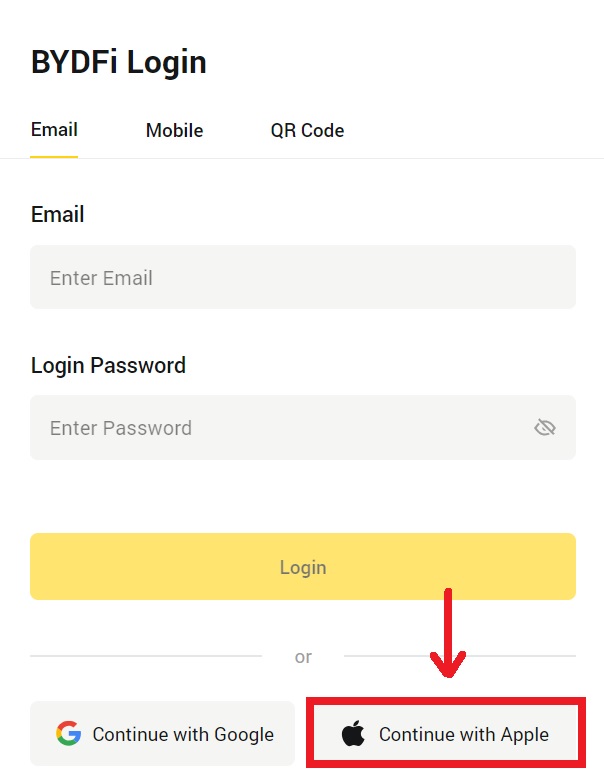Click the divider line left of "or"
The height and width of the screenshot is (773, 604).
[145, 656]
